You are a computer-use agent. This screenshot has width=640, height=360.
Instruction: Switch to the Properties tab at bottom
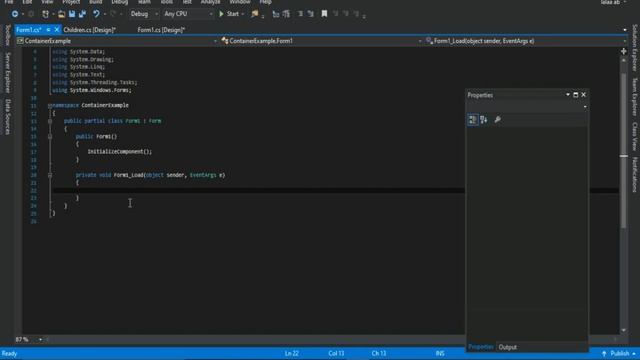click(481, 347)
